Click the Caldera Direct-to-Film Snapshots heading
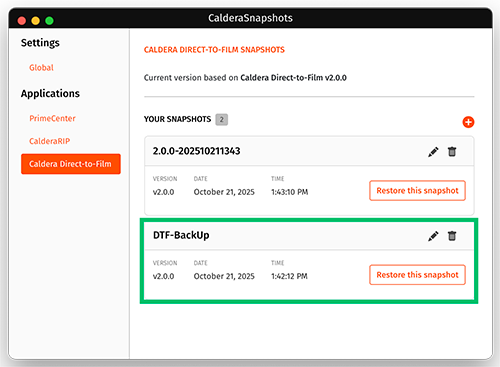 (x=214, y=50)
